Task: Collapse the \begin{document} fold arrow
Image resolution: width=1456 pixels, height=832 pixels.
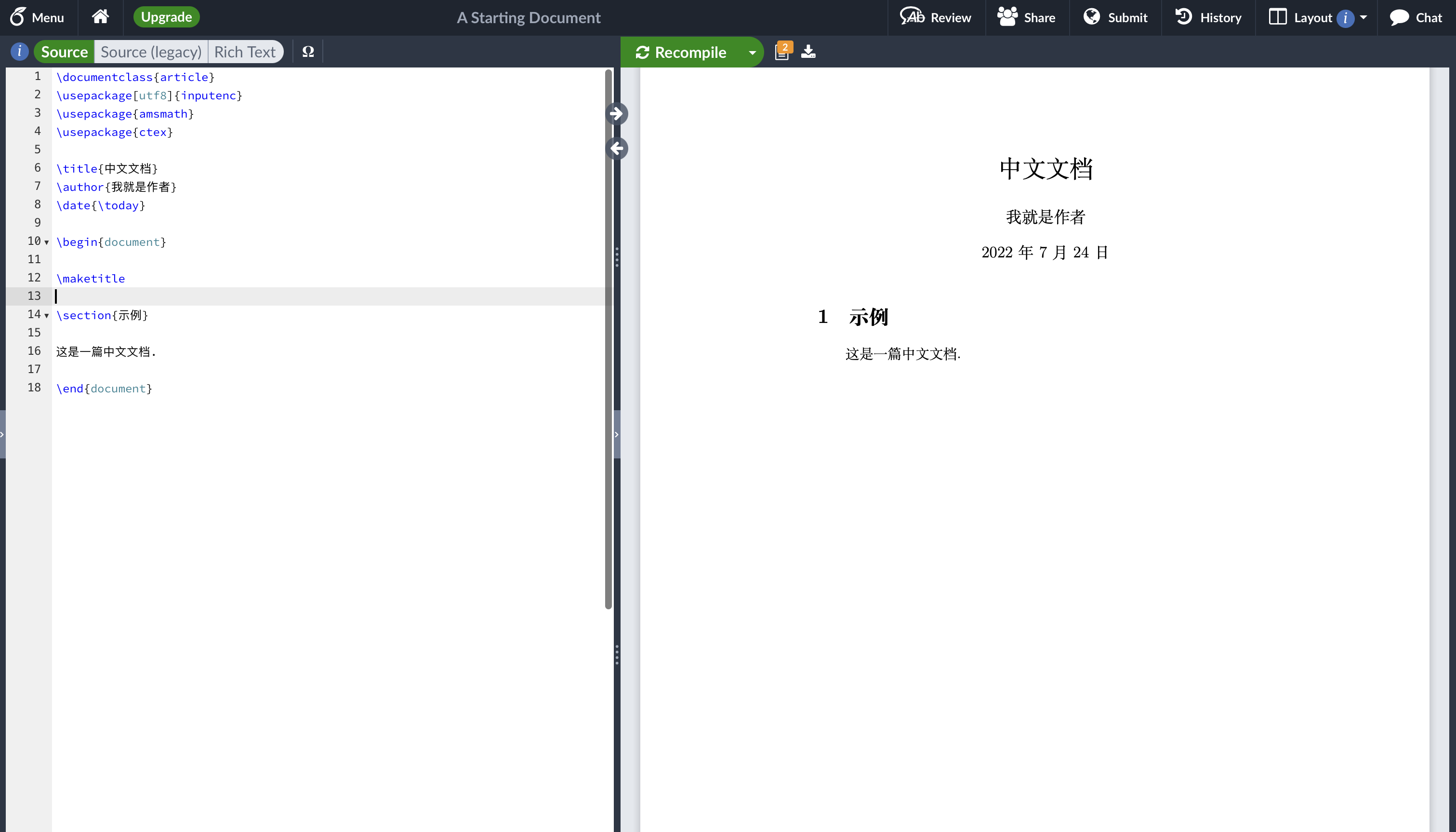Action: 47,242
